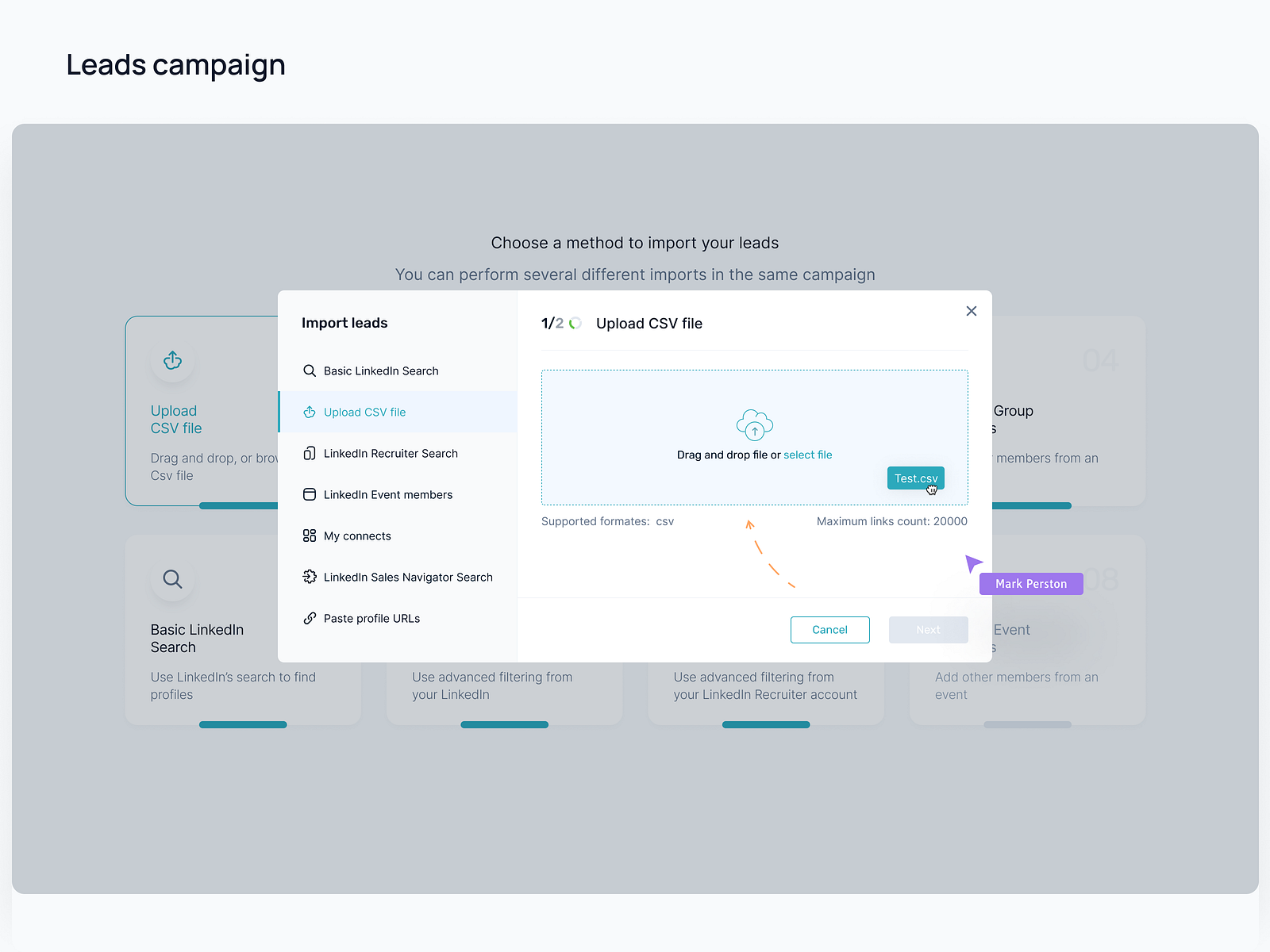Select the Upload CSV file icon in the sidebar

[310, 412]
